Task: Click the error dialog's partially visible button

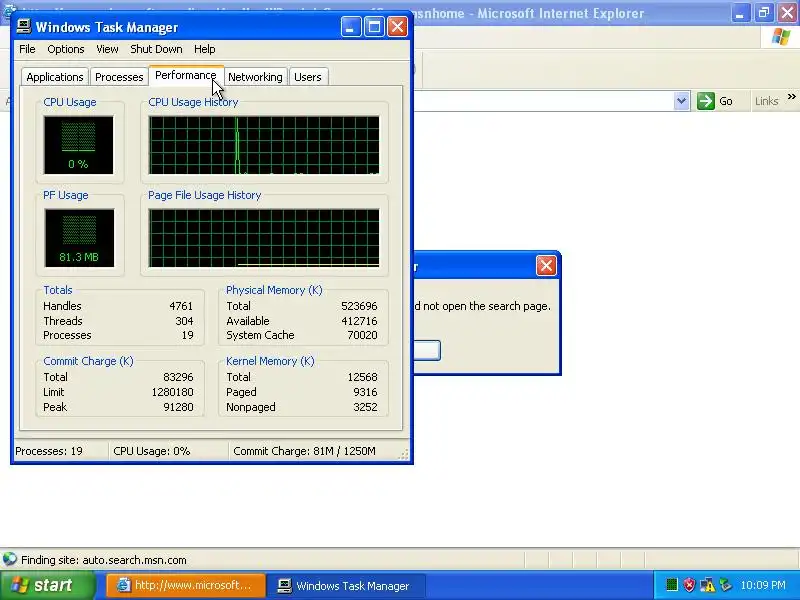Action: coord(427,351)
